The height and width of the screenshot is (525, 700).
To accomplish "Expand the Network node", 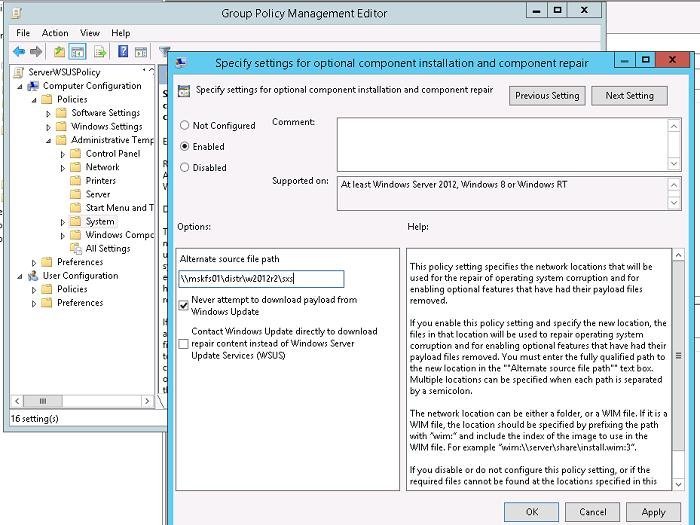I will click(62, 168).
